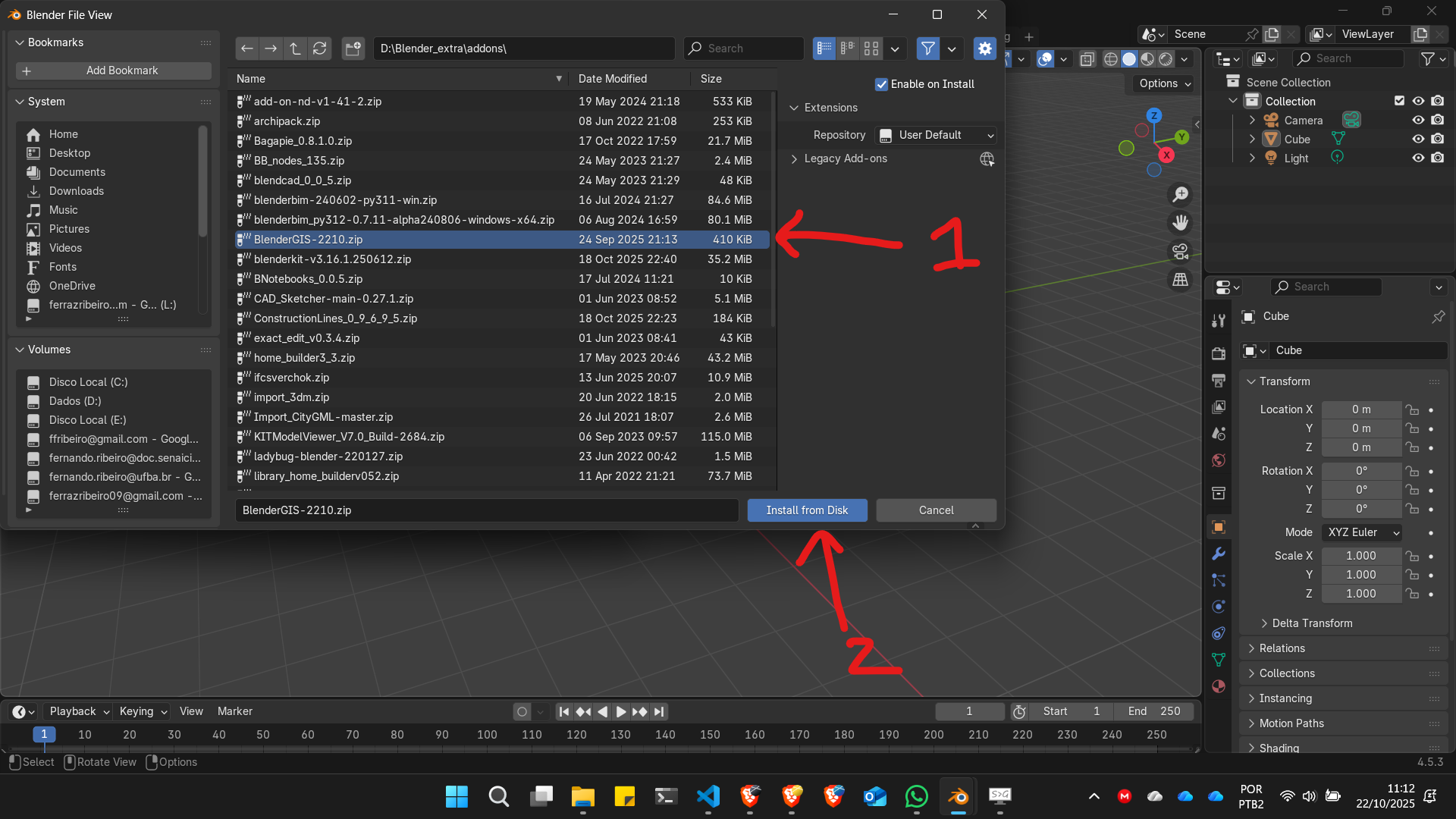Screen dimensions: 1456x819
Task: Toggle the file browser settings gear
Action: coord(984,49)
